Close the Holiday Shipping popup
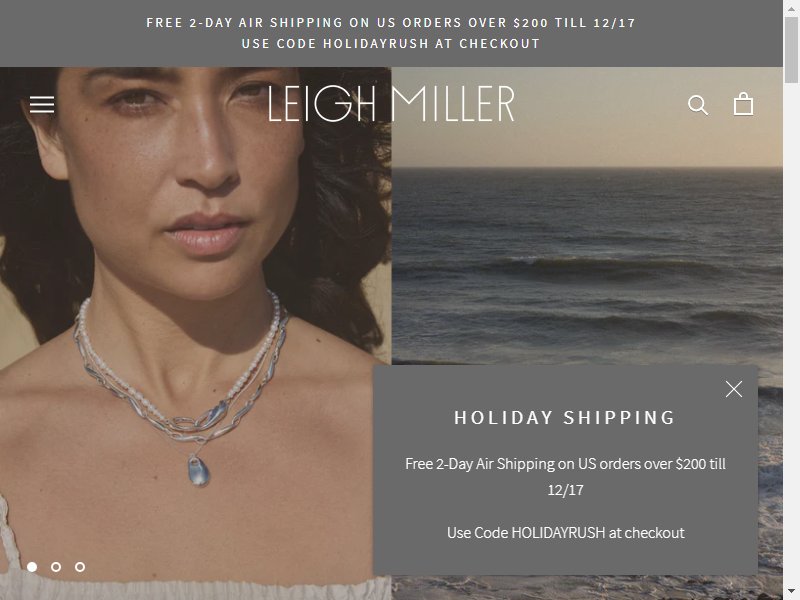Viewport: 800px width, 600px height. click(734, 389)
